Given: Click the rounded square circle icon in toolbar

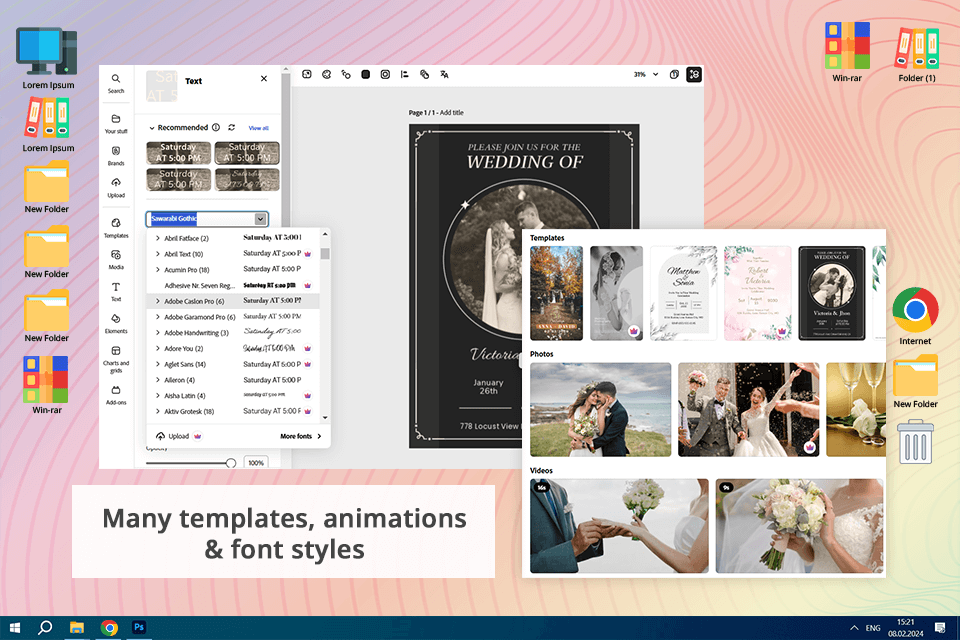Looking at the screenshot, I should click(385, 74).
